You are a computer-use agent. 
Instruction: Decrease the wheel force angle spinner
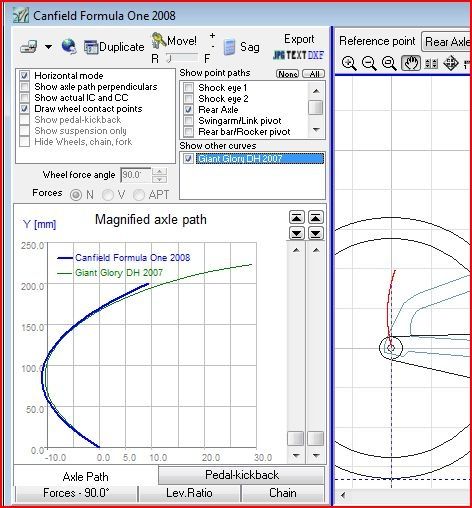click(159, 179)
